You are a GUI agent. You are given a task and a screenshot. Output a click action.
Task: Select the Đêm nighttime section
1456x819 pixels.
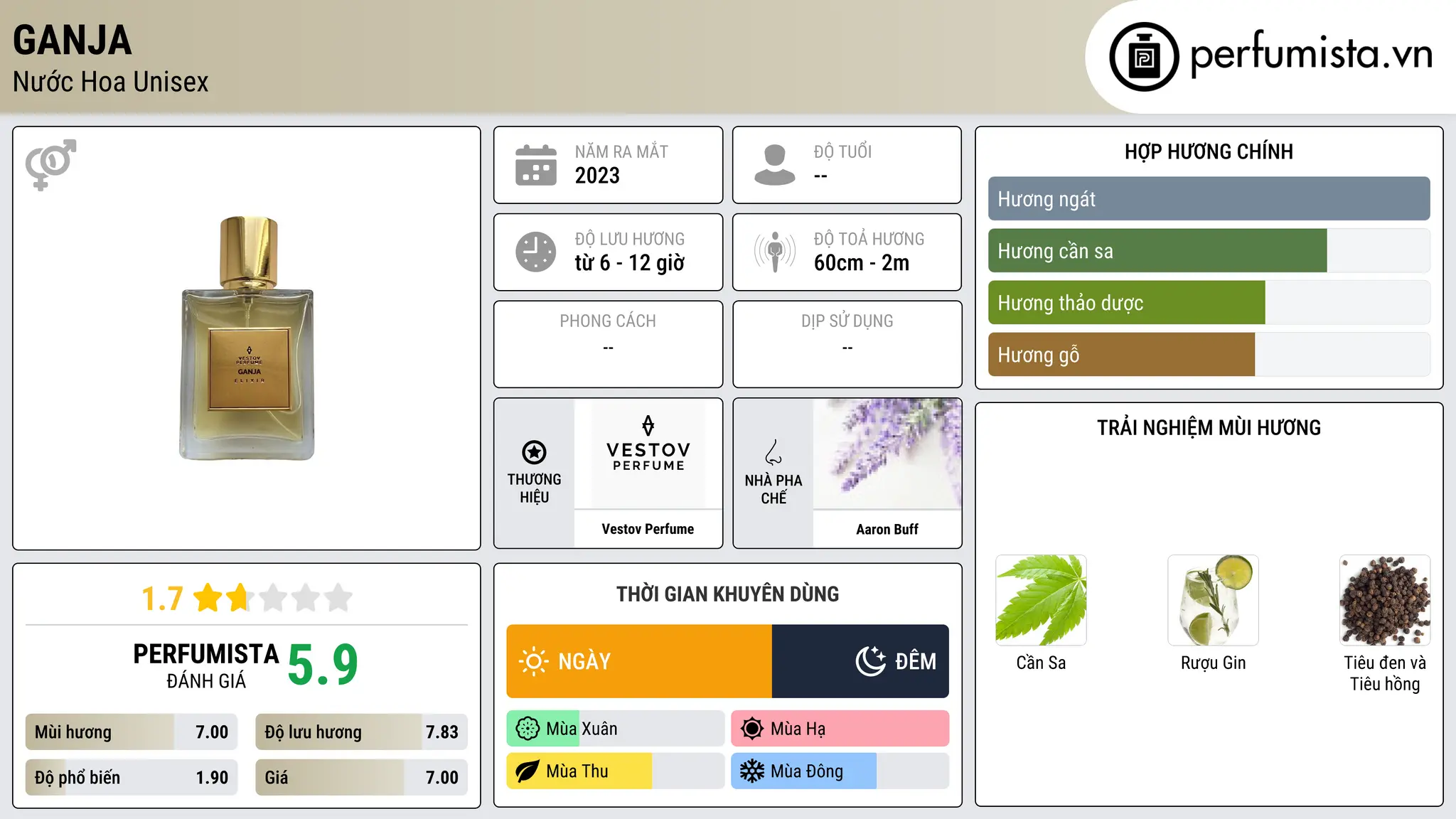point(860,661)
